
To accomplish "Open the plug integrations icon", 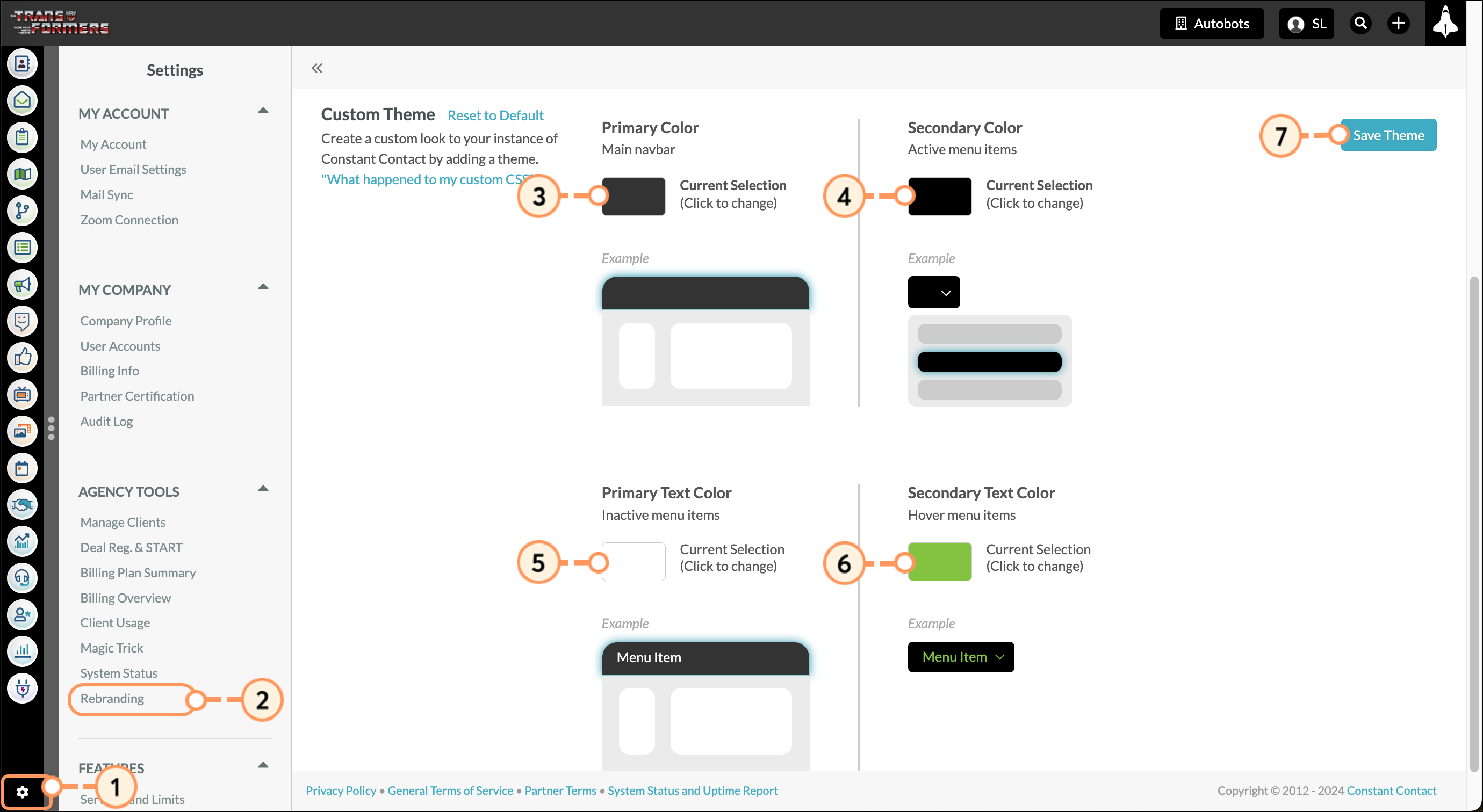I will tap(22, 688).
